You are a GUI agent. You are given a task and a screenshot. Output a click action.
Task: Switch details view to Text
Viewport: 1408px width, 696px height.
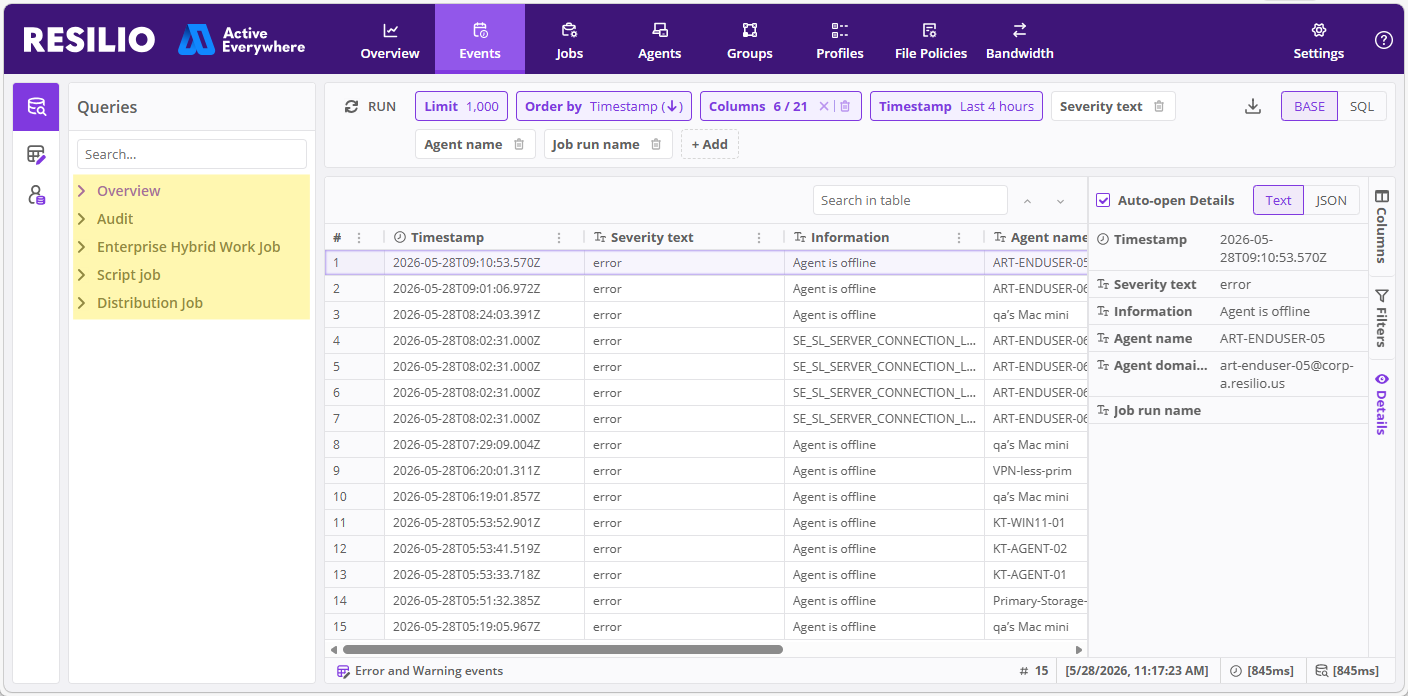pyautogui.click(x=1278, y=200)
